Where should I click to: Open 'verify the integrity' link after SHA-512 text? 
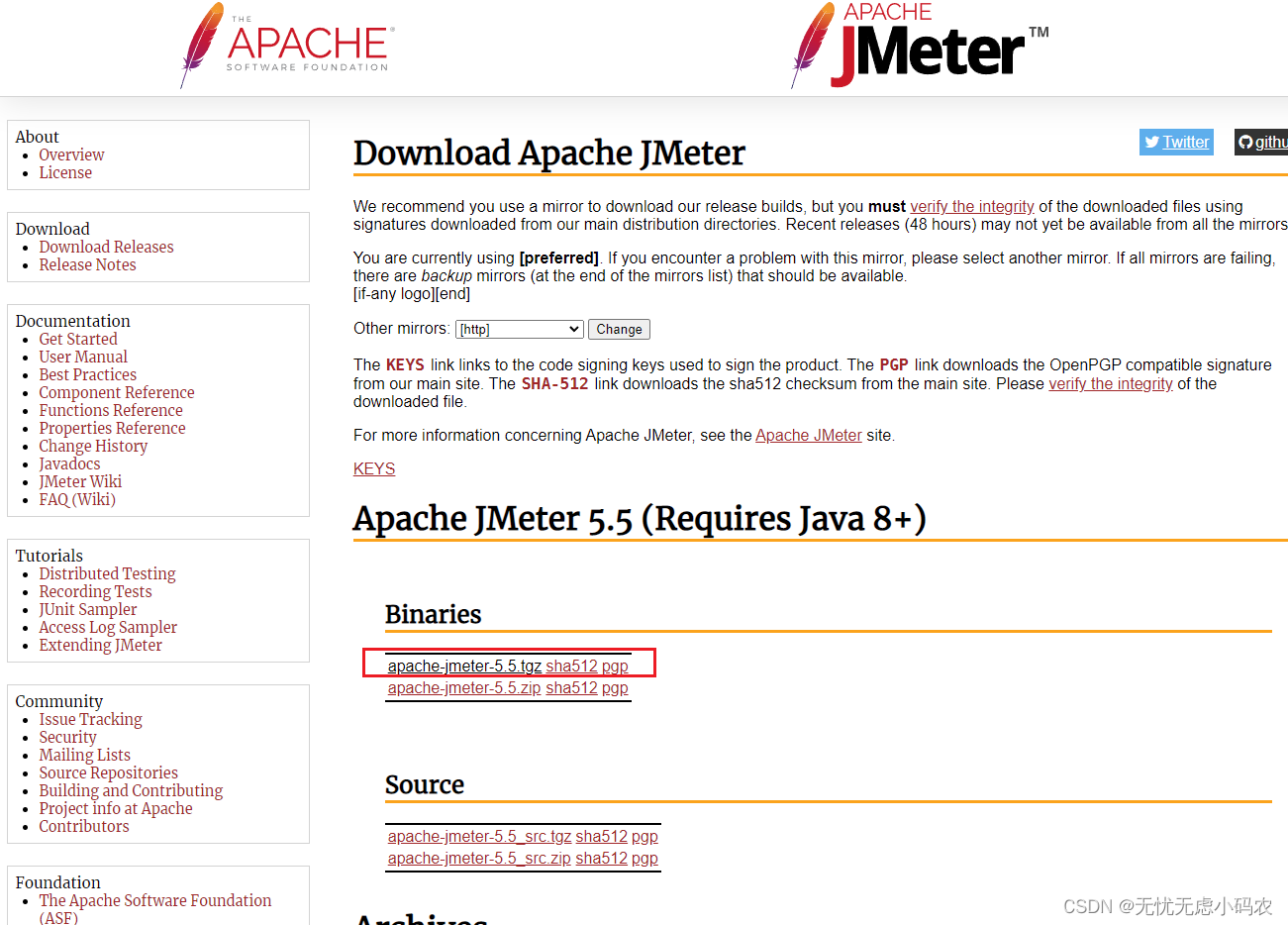1111,383
